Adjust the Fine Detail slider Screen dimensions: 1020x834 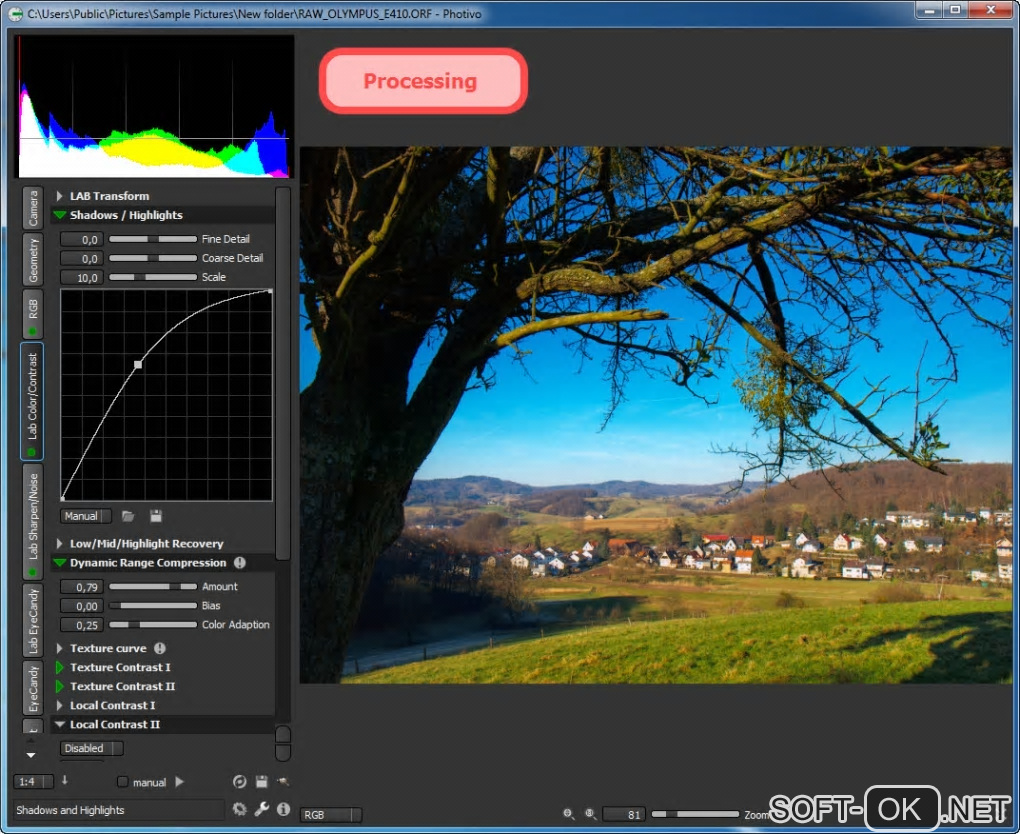[153, 239]
